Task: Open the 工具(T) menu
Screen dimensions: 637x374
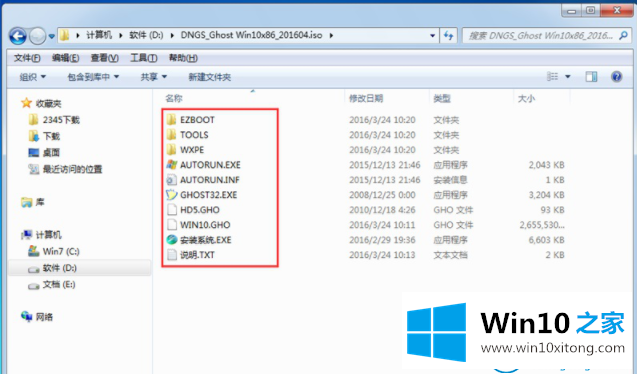Action: pos(143,58)
